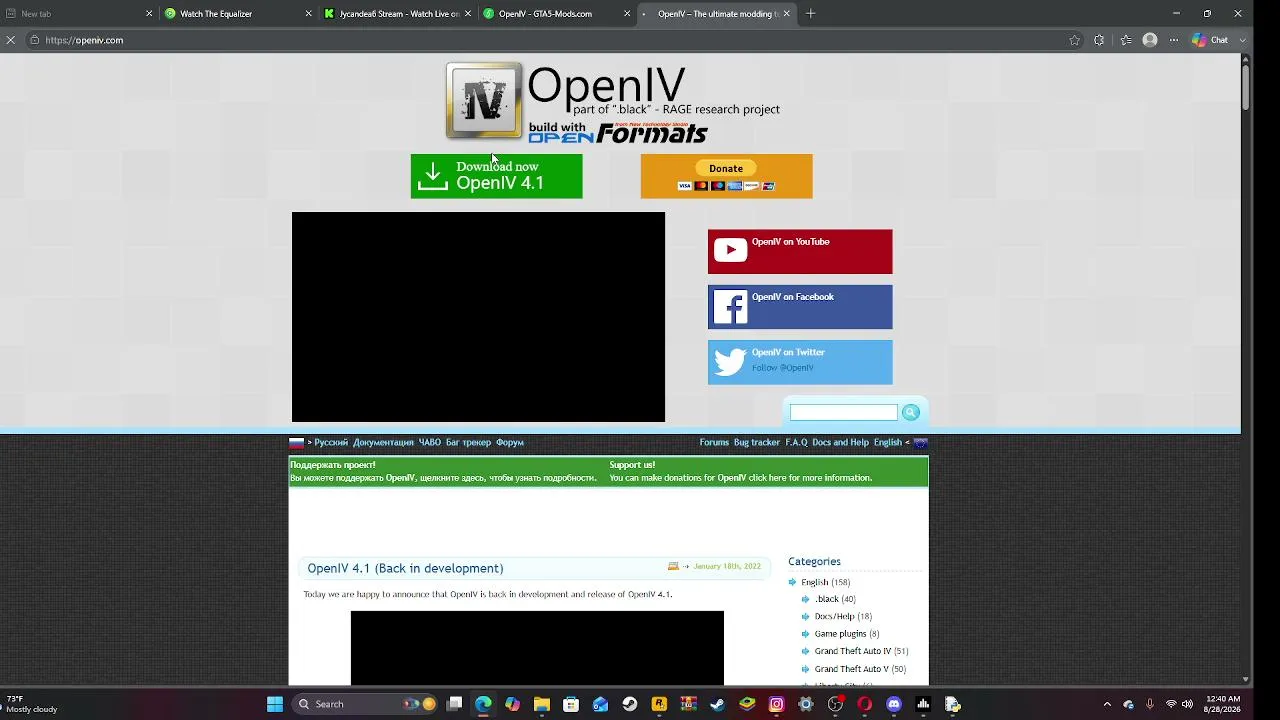
Task: Show hidden system tray icons chevron
Action: coord(1107,704)
